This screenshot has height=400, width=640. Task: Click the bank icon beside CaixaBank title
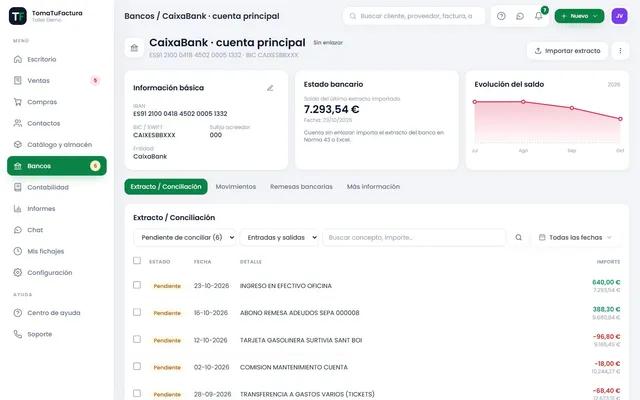134,48
